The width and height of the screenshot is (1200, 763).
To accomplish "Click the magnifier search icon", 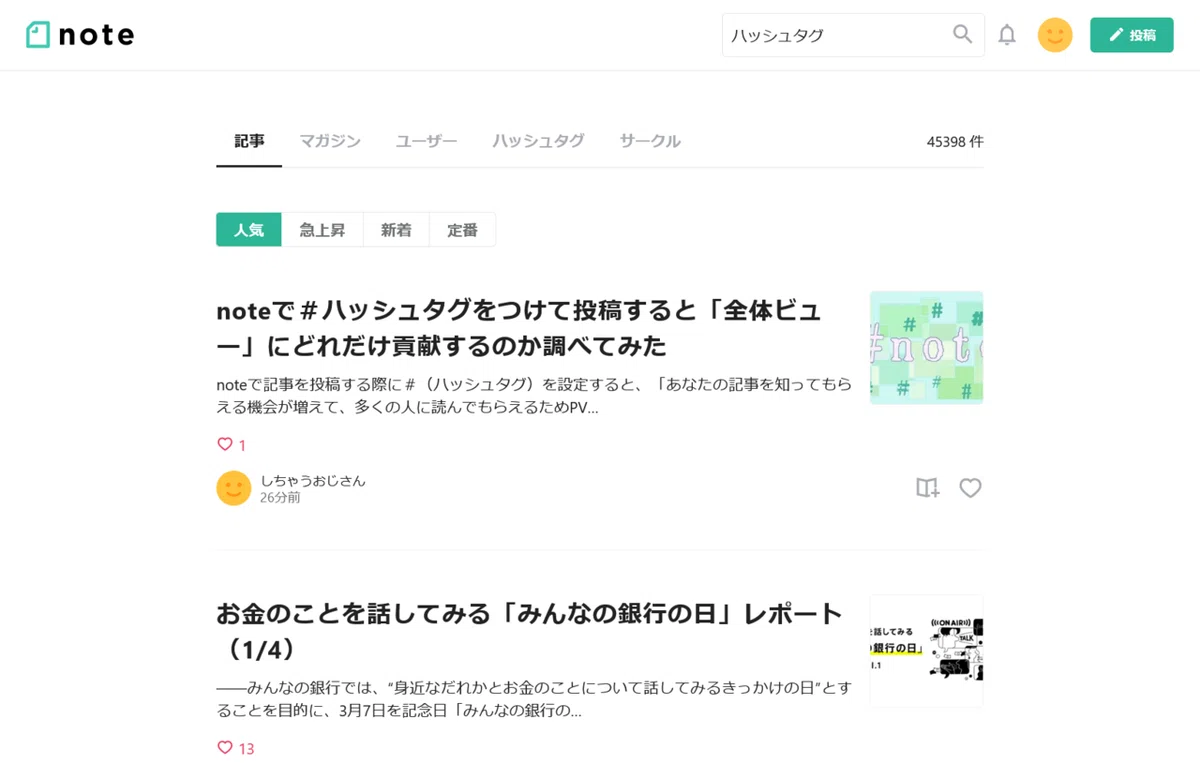I will (962, 35).
